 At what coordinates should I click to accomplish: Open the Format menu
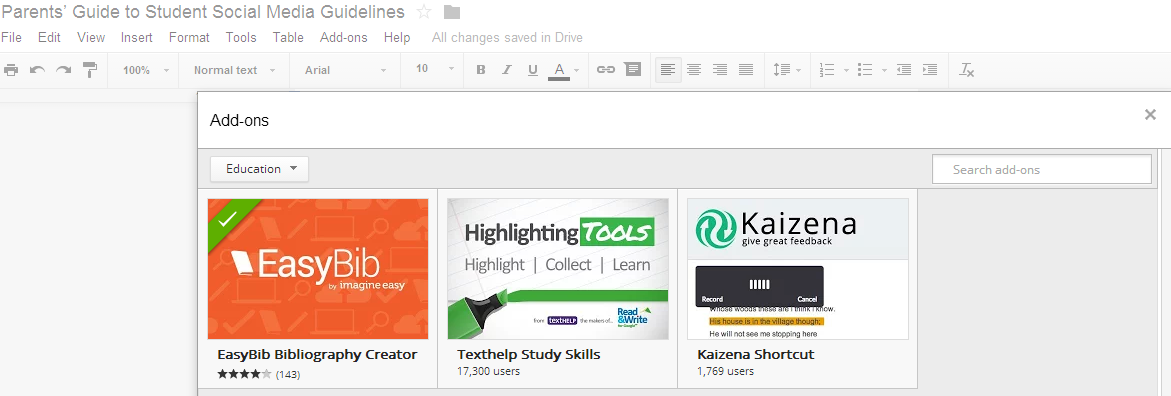point(189,37)
